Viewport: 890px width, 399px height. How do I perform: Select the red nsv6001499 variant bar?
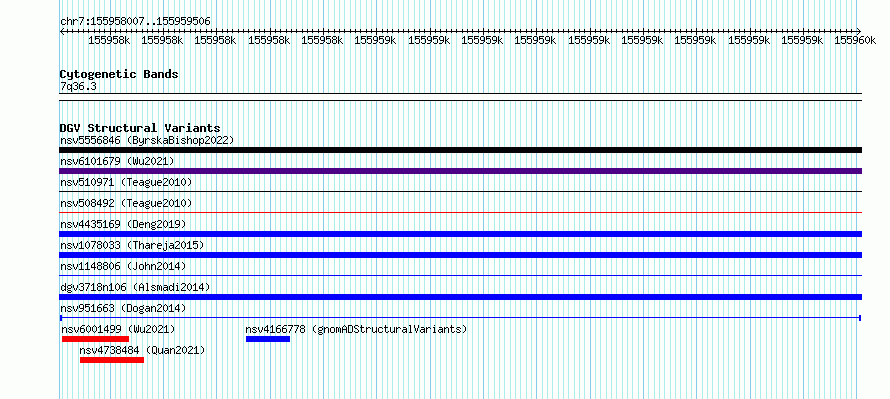(x=95, y=339)
